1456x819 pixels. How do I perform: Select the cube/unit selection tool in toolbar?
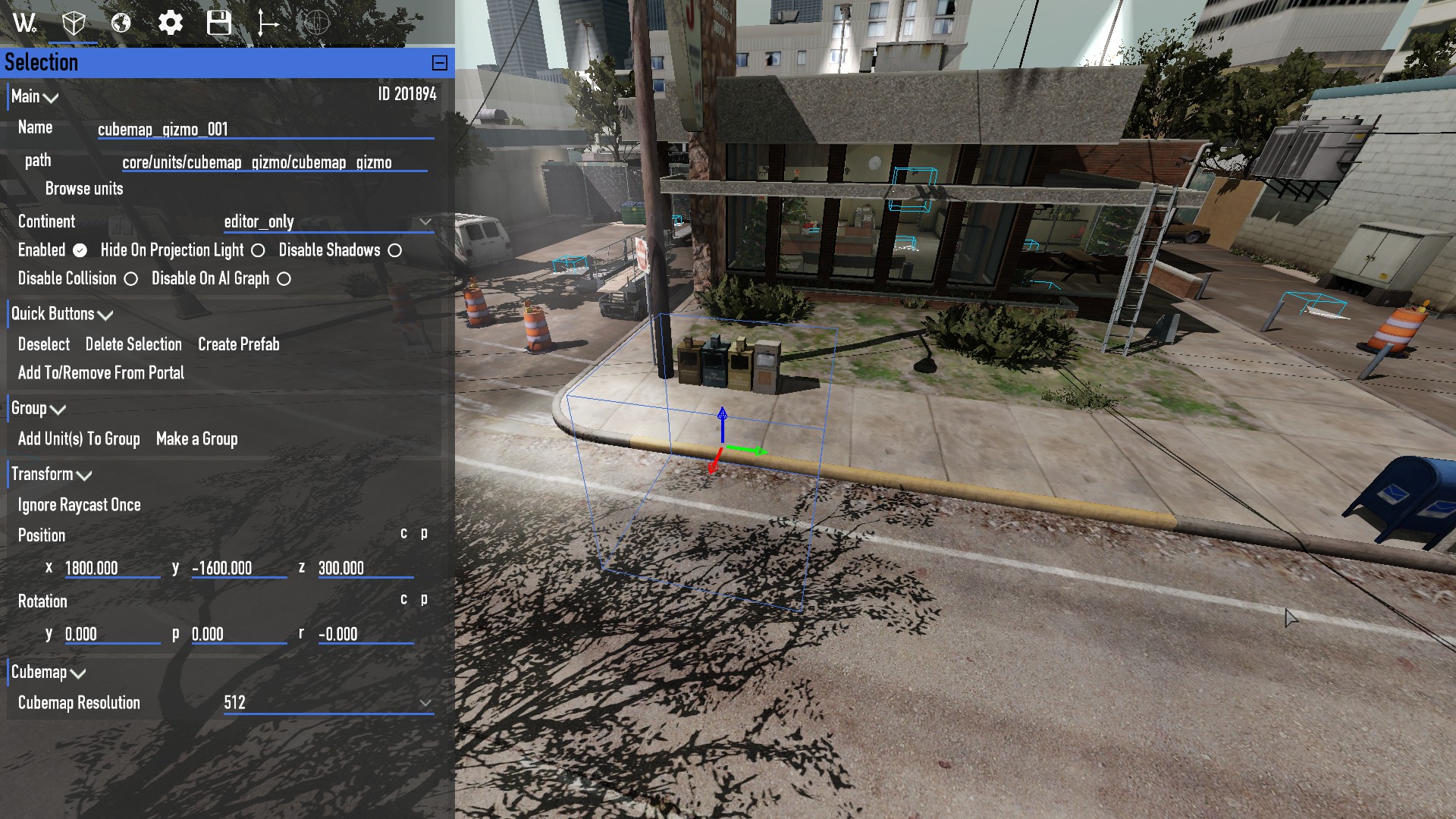point(73,23)
